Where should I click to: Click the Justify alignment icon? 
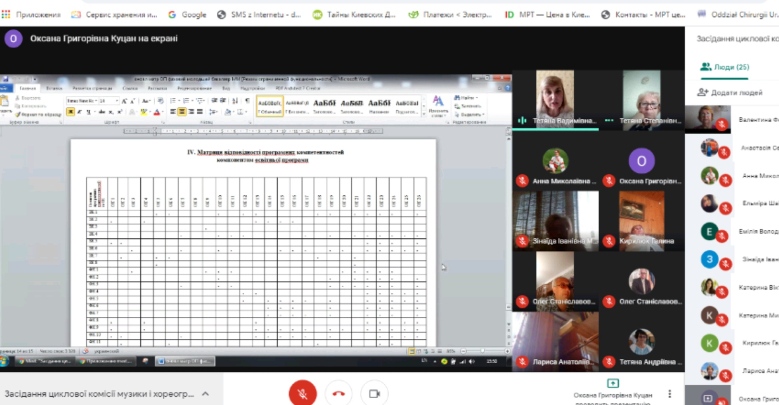tap(200, 111)
